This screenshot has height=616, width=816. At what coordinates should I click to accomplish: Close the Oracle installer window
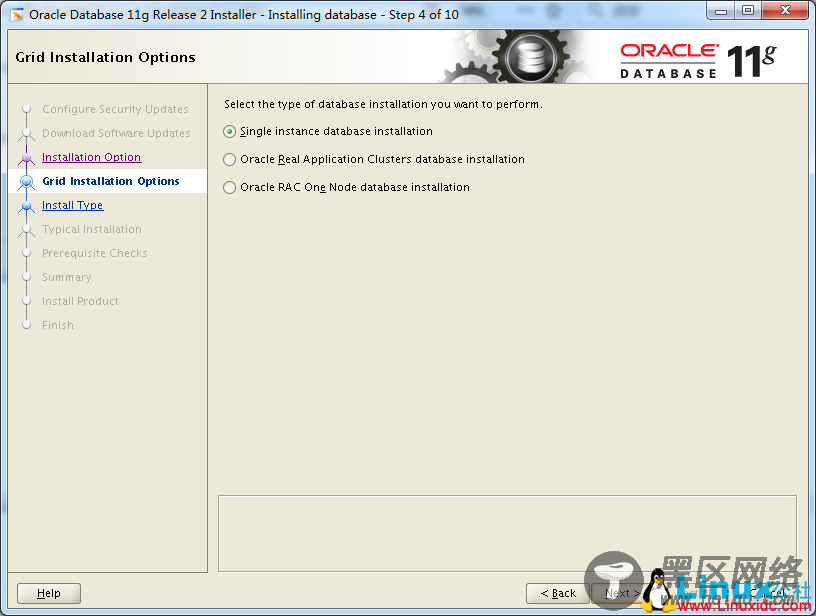[786, 11]
